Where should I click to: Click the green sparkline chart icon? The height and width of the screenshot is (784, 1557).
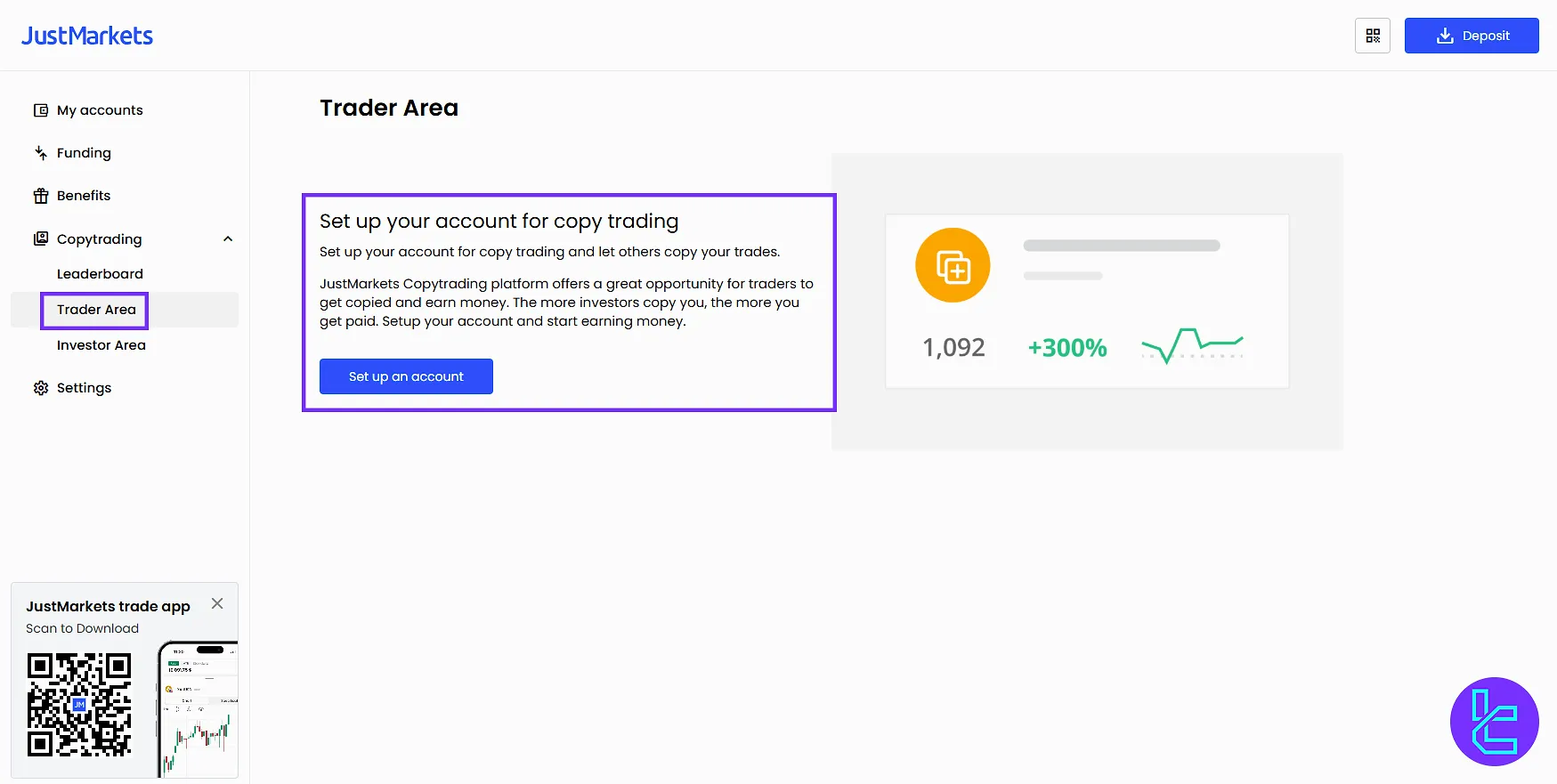[x=1193, y=345]
